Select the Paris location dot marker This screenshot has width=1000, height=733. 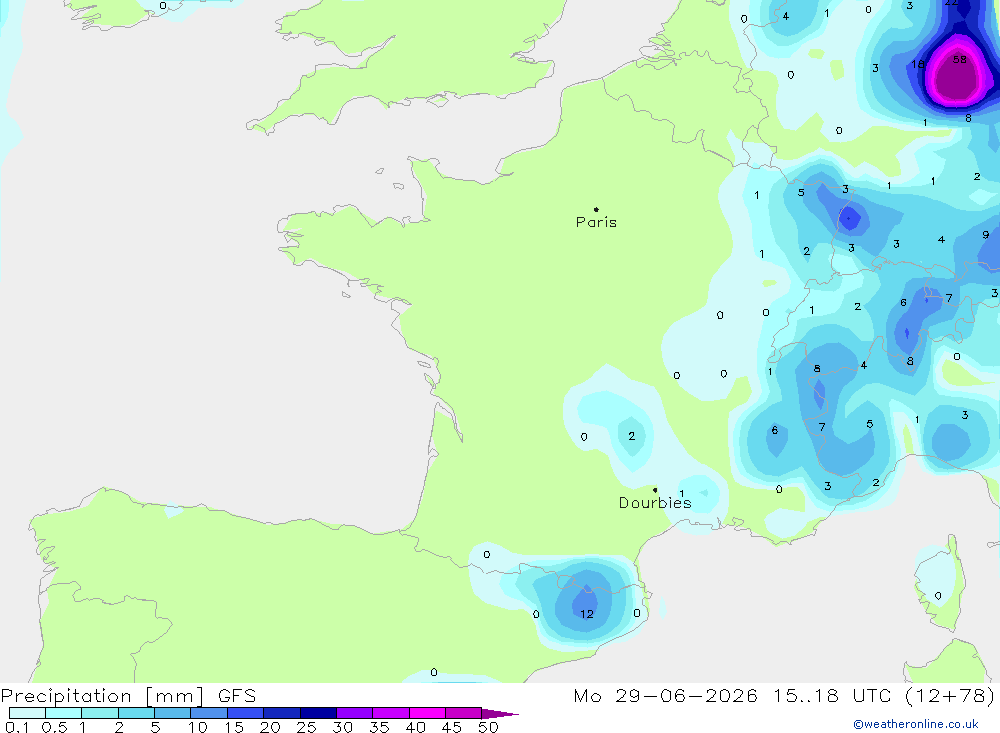(x=596, y=209)
